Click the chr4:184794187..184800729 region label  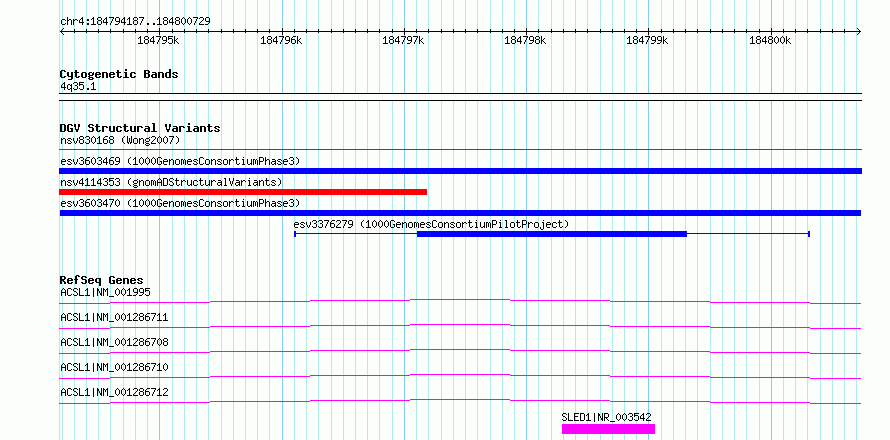pos(135,21)
